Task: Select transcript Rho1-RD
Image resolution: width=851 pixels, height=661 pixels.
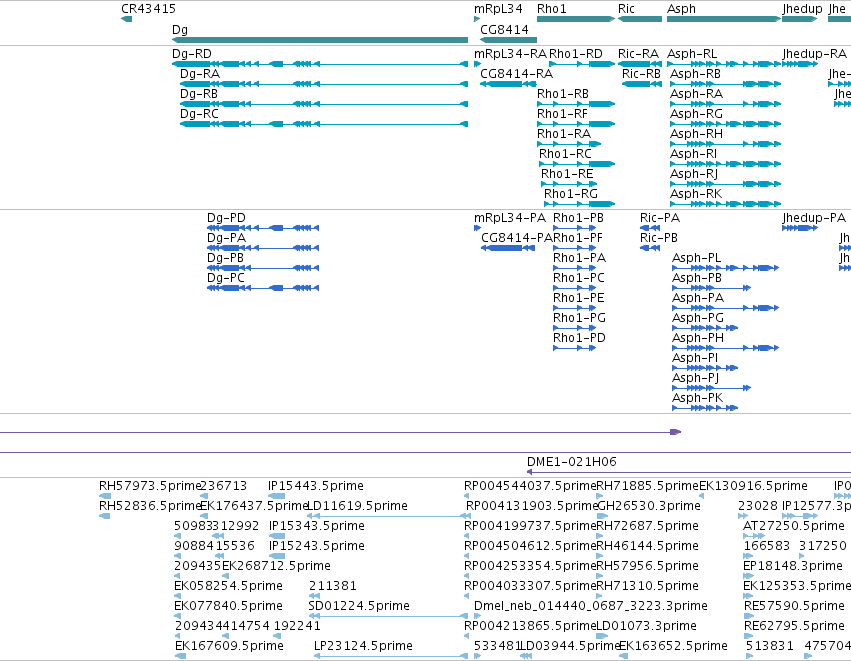Action: (582, 64)
